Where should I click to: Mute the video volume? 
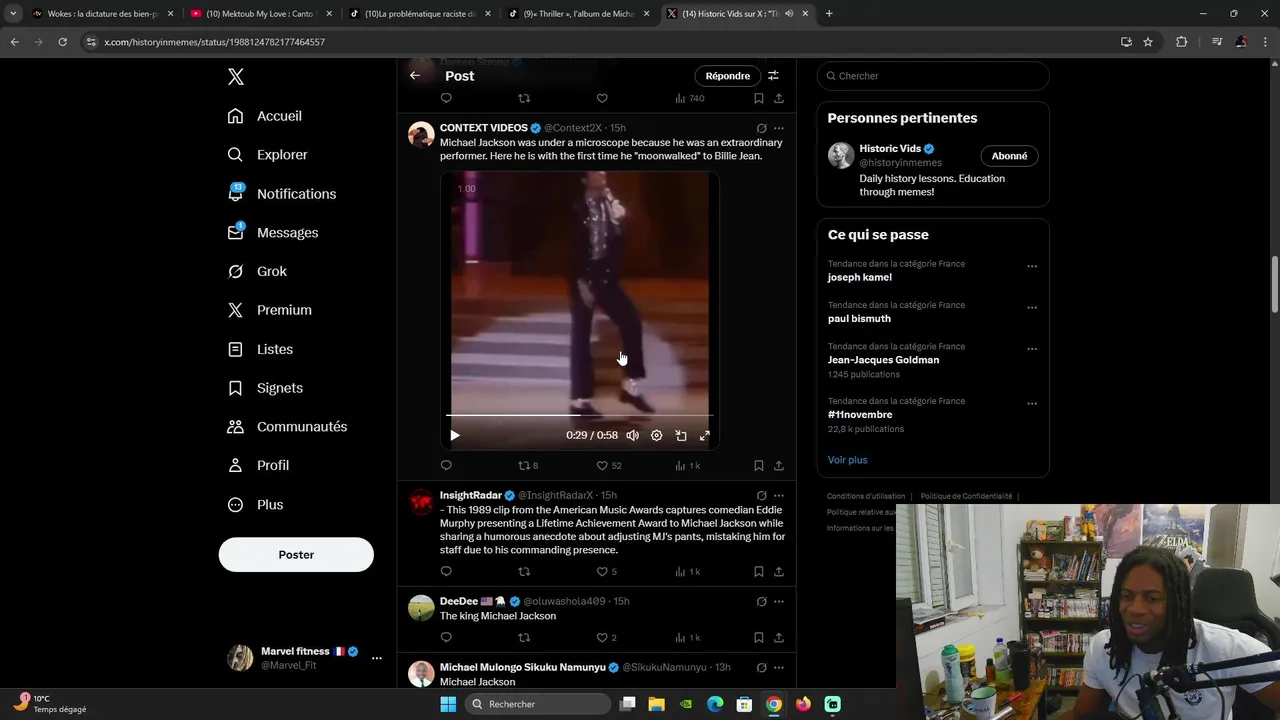632,435
